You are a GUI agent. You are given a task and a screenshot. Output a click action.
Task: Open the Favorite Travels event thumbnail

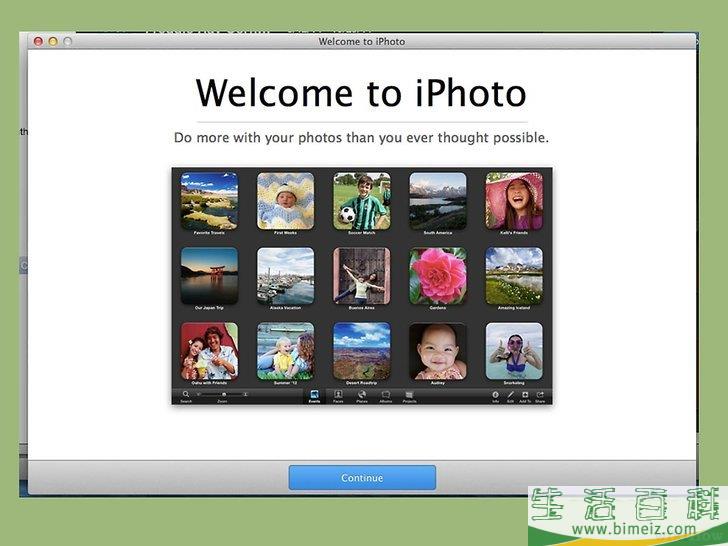pyautogui.click(x=209, y=201)
